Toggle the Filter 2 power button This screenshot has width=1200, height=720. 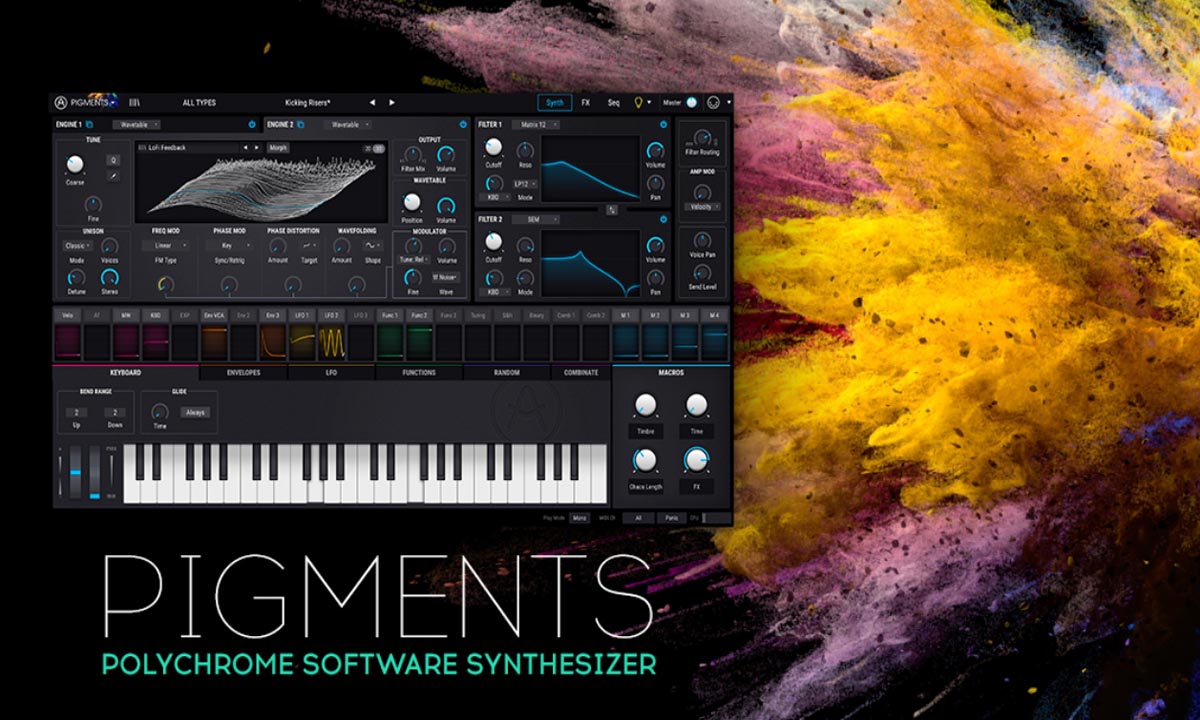(x=663, y=219)
